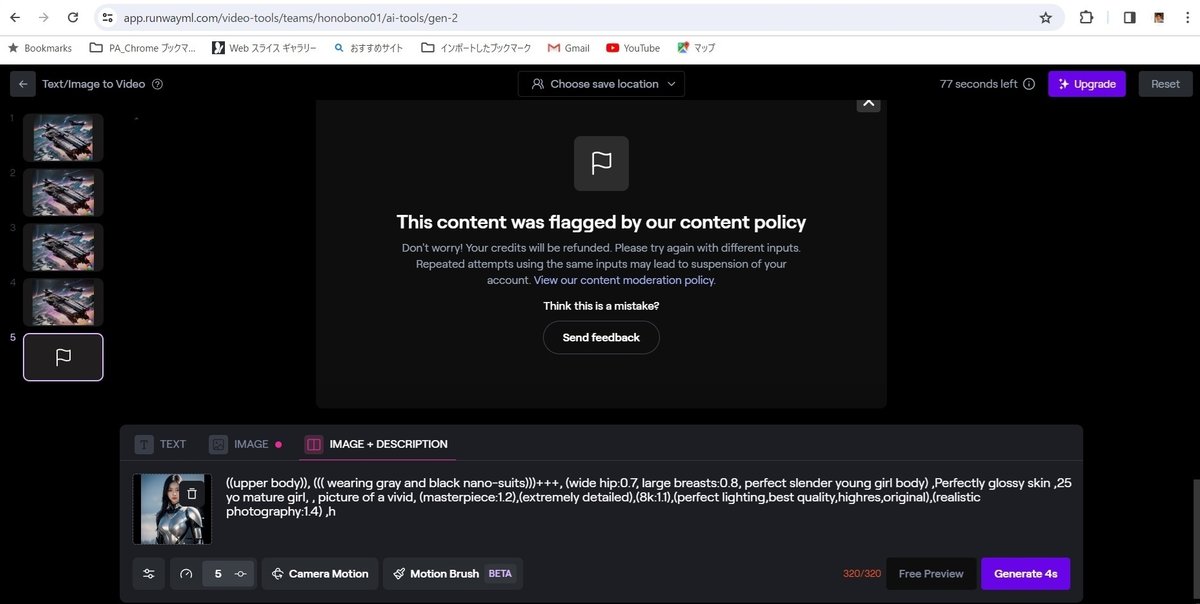Image resolution: width=1200 pixels, height=604 pixels.
Task: Open help icon beside Text/Image to Video
Action: click(157, 84)
